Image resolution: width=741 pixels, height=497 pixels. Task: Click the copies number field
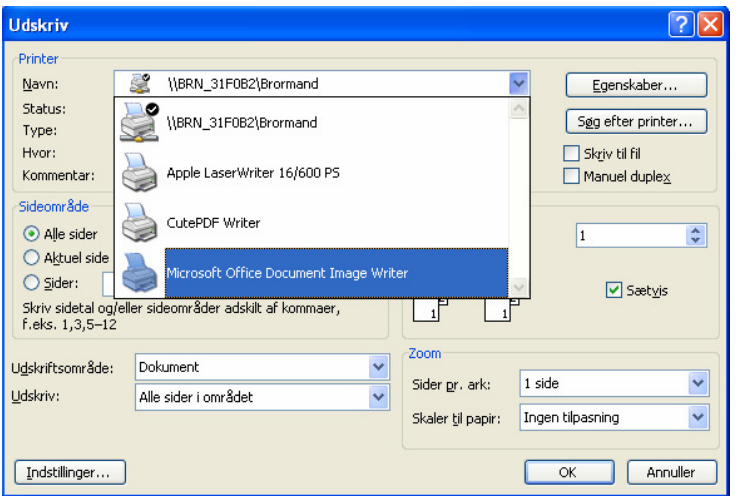[x=631, y=235]
